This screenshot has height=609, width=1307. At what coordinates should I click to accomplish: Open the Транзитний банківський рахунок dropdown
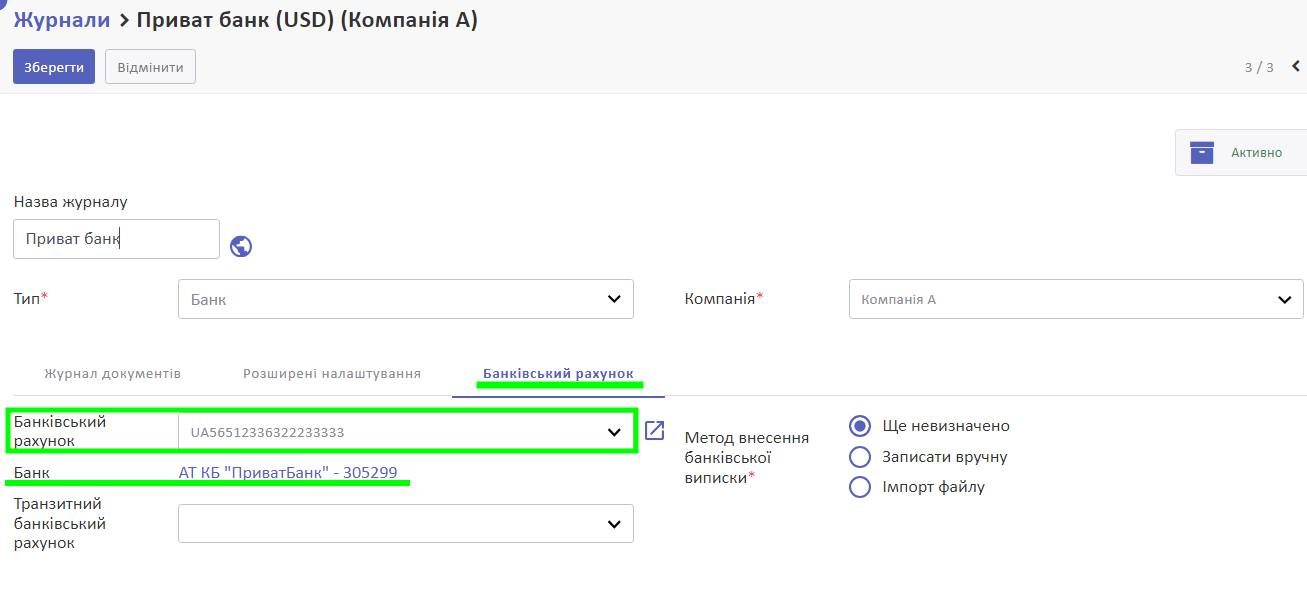pos(406,524)
